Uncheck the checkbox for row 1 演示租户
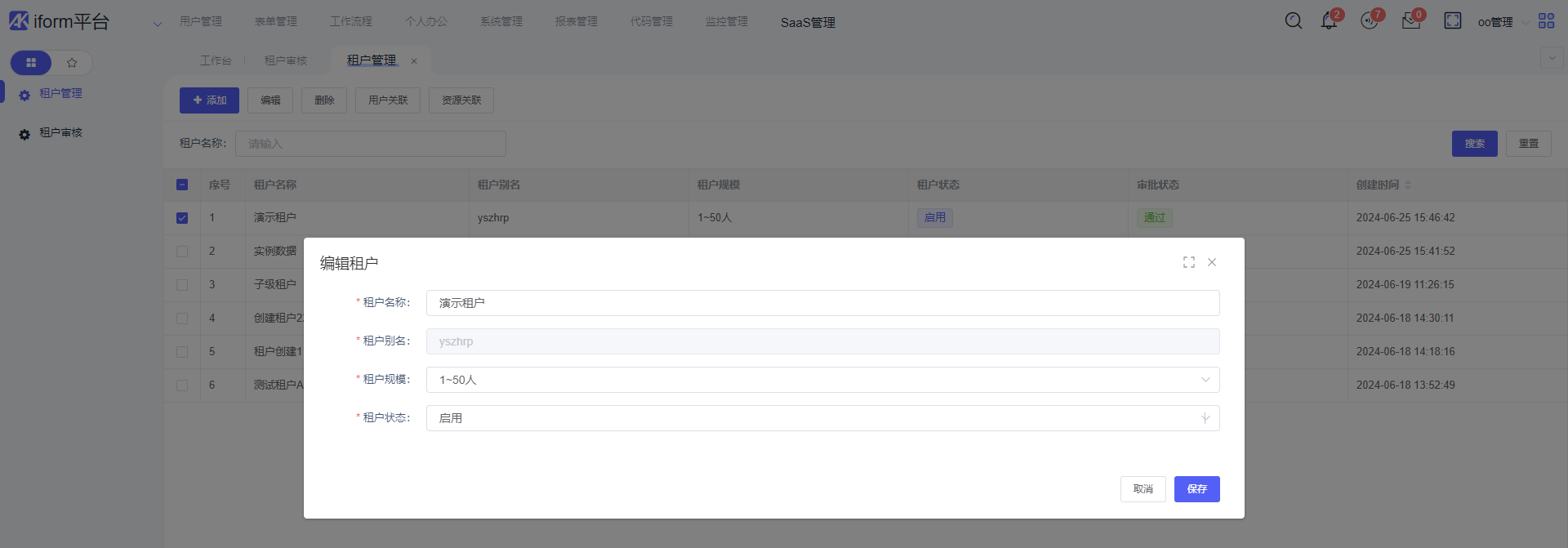 click(x=182, y=218)
